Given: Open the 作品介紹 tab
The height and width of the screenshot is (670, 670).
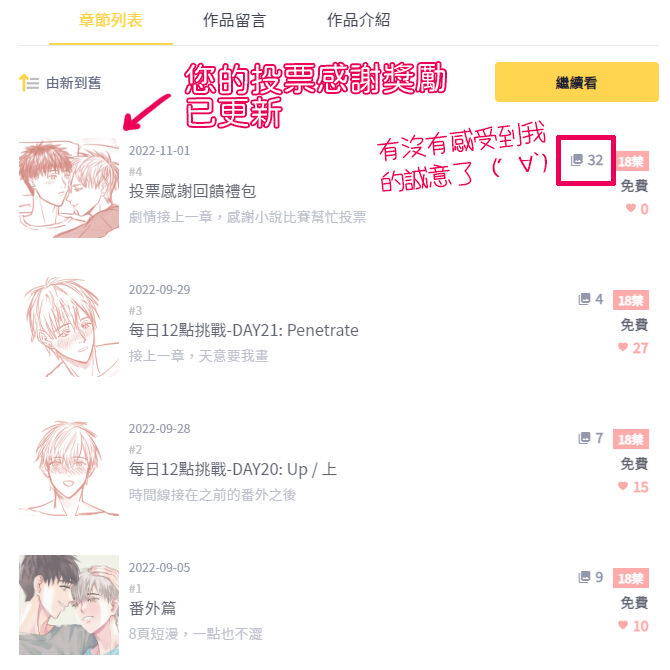Looking at the screenshot, I should coord(358,20).
